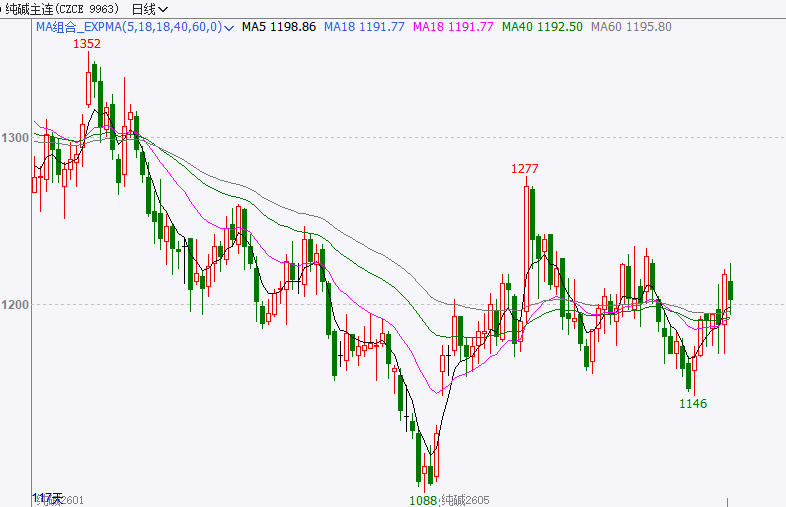Click the 1300 price axis label

(x=15, y=137)
